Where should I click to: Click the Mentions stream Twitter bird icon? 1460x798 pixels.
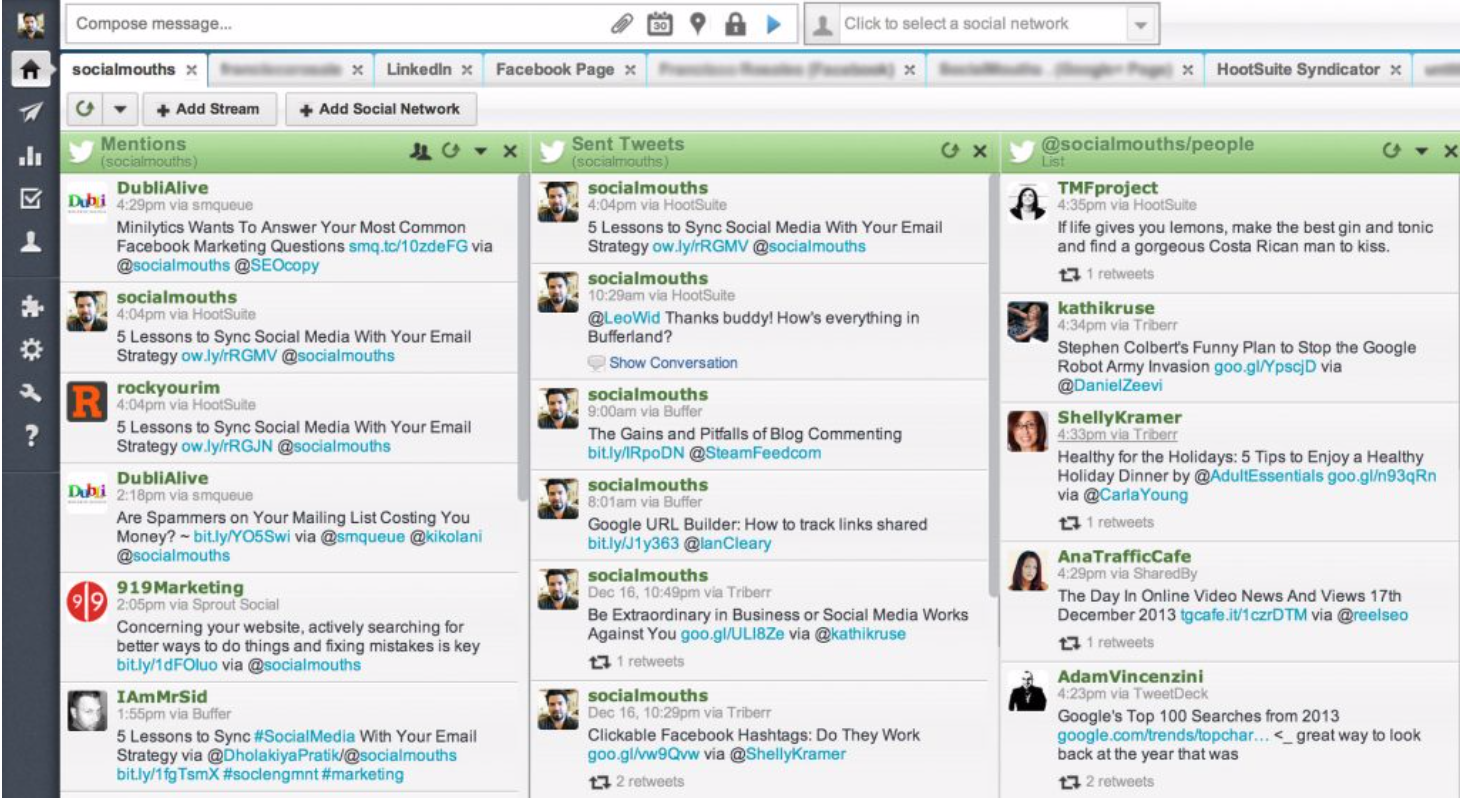(81, 151)
